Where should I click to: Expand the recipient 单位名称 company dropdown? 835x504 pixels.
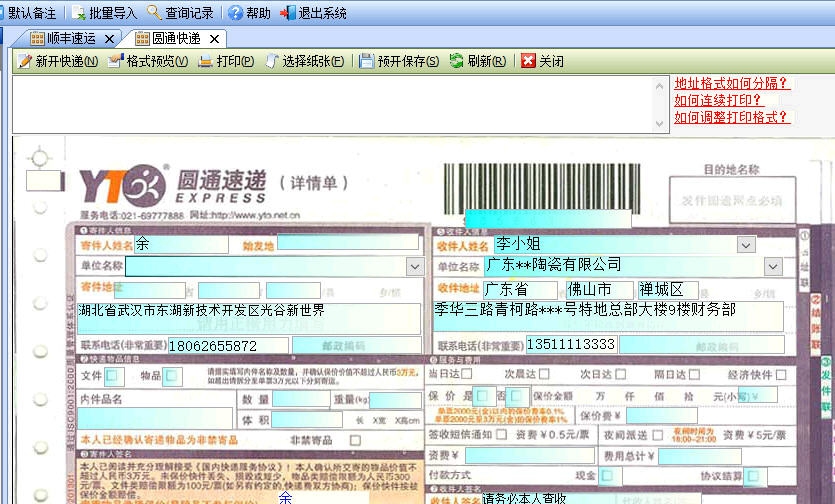(x=773, y=266)
